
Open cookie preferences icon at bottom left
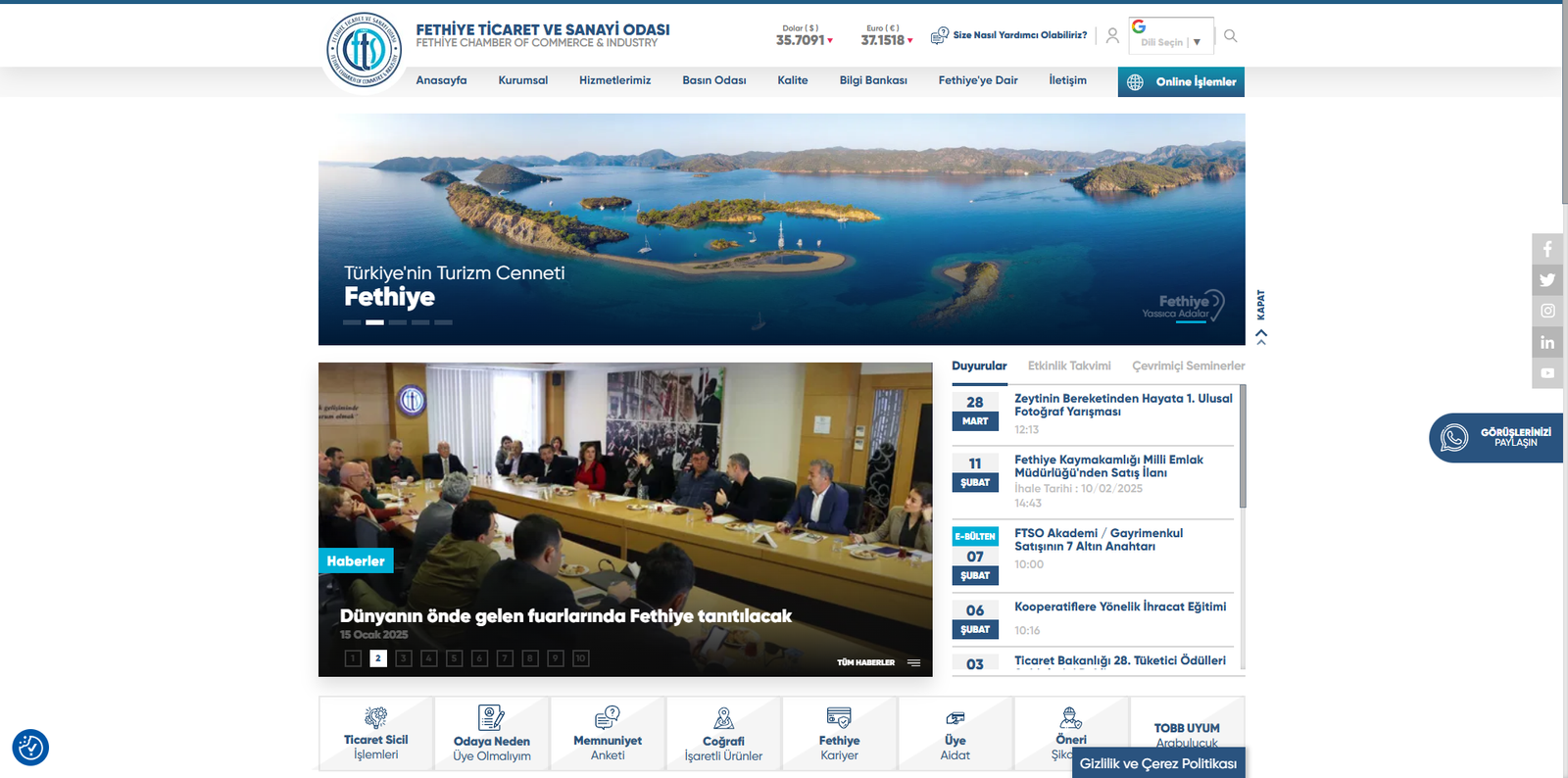pos(30,748)
